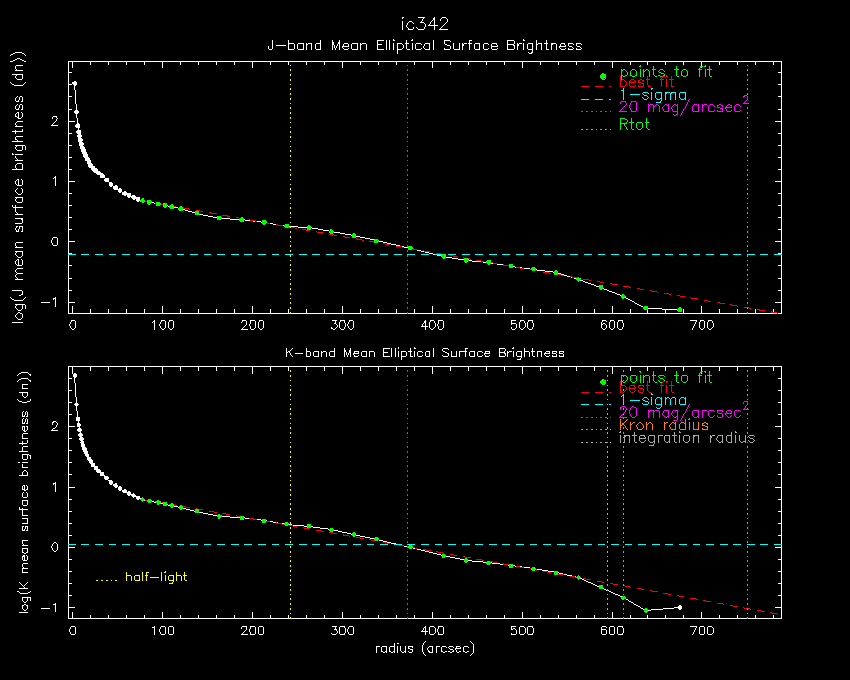Click the green legend dot in K-band plot
Viewport: 850px width, 680px height.
pyautogui.click(x=602, y=382)
